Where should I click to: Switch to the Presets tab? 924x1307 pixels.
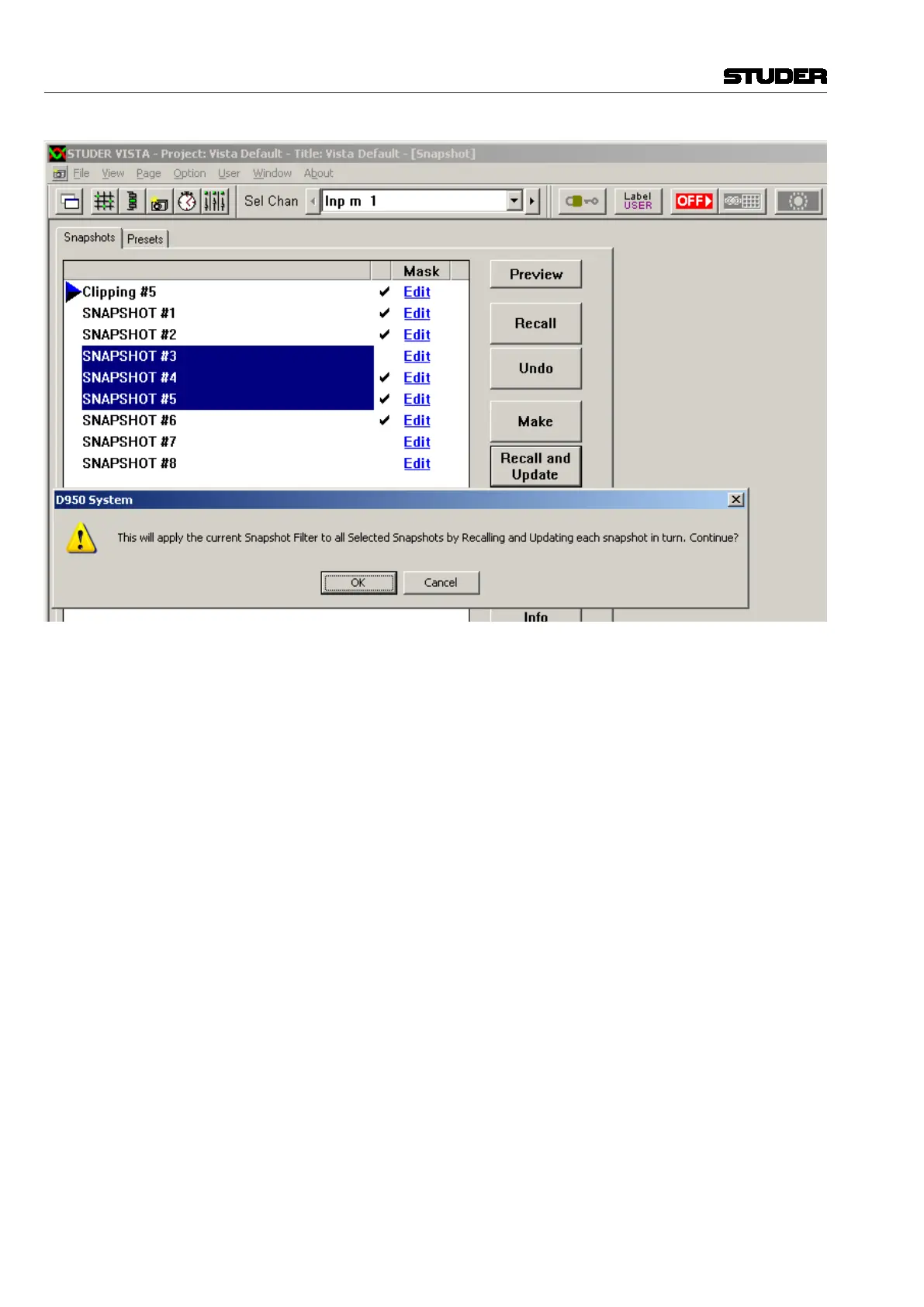coord(145,239)
